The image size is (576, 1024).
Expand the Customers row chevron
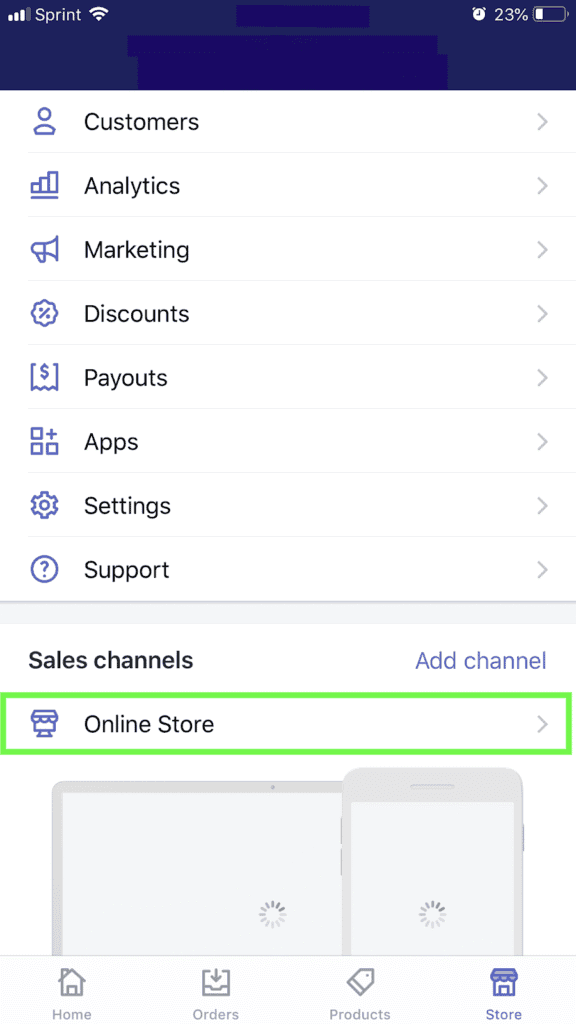click(542, 121)
